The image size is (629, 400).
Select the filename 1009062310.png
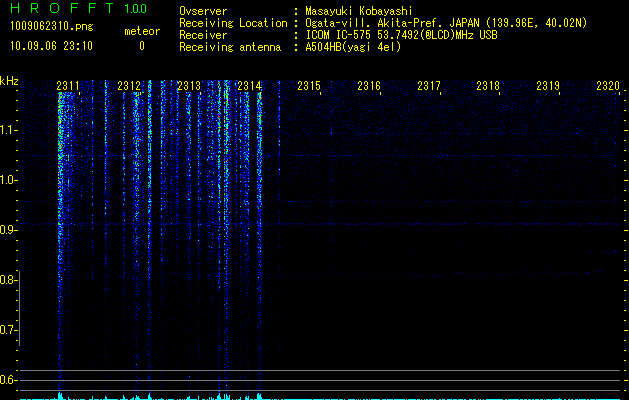(52, 26)
